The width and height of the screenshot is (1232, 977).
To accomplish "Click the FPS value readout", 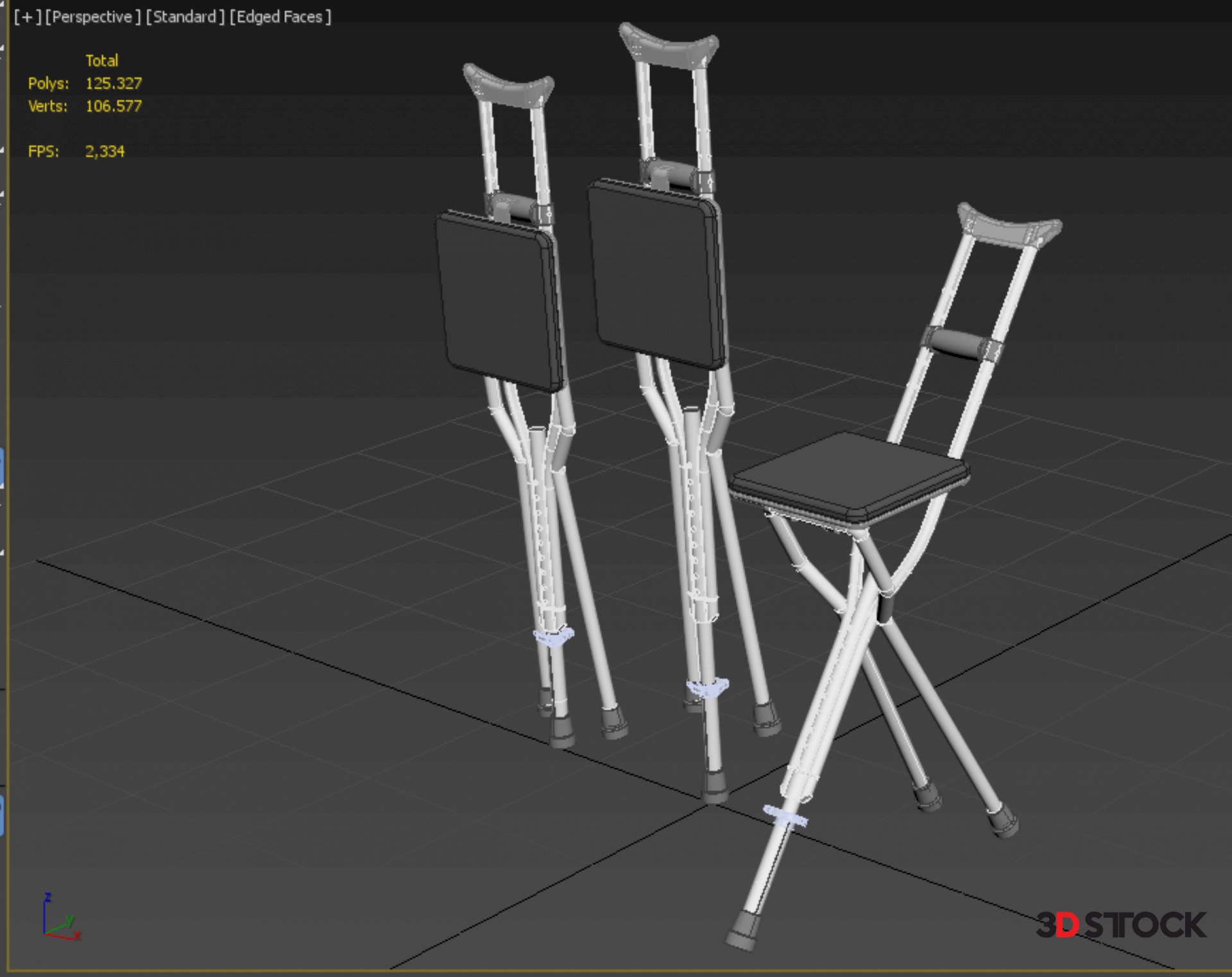I will 105,151.
